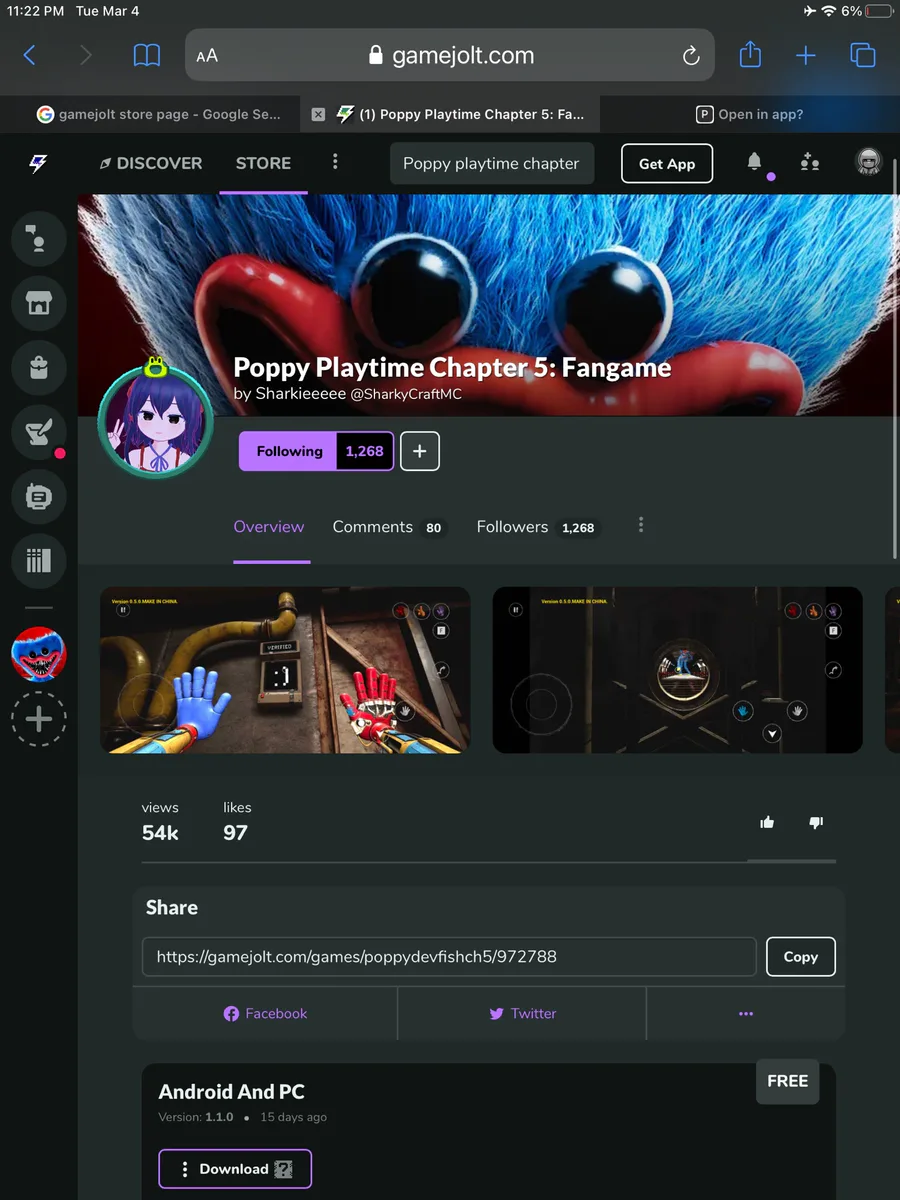Focus search field with Poppy playtime chapter

[491, 164]
